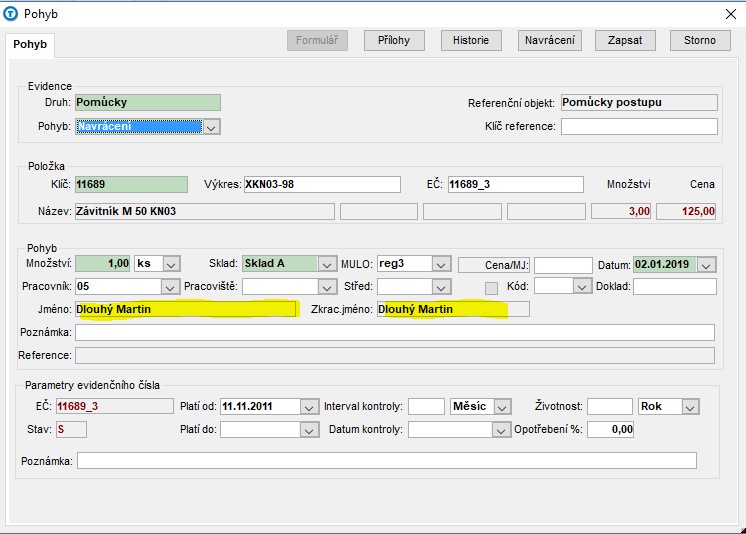The height and width of the screenshot is (534, 746).
Task: Save with the Zapsat button
Action: (x=625, y=40)
